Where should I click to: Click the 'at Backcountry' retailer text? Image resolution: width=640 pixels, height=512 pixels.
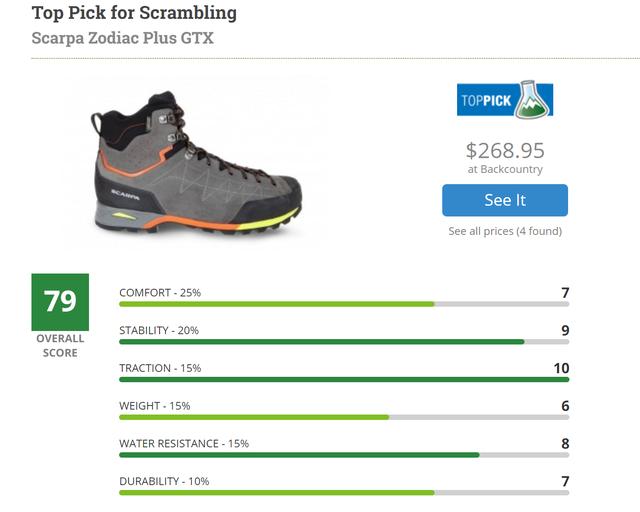click(x=505, y=169)
